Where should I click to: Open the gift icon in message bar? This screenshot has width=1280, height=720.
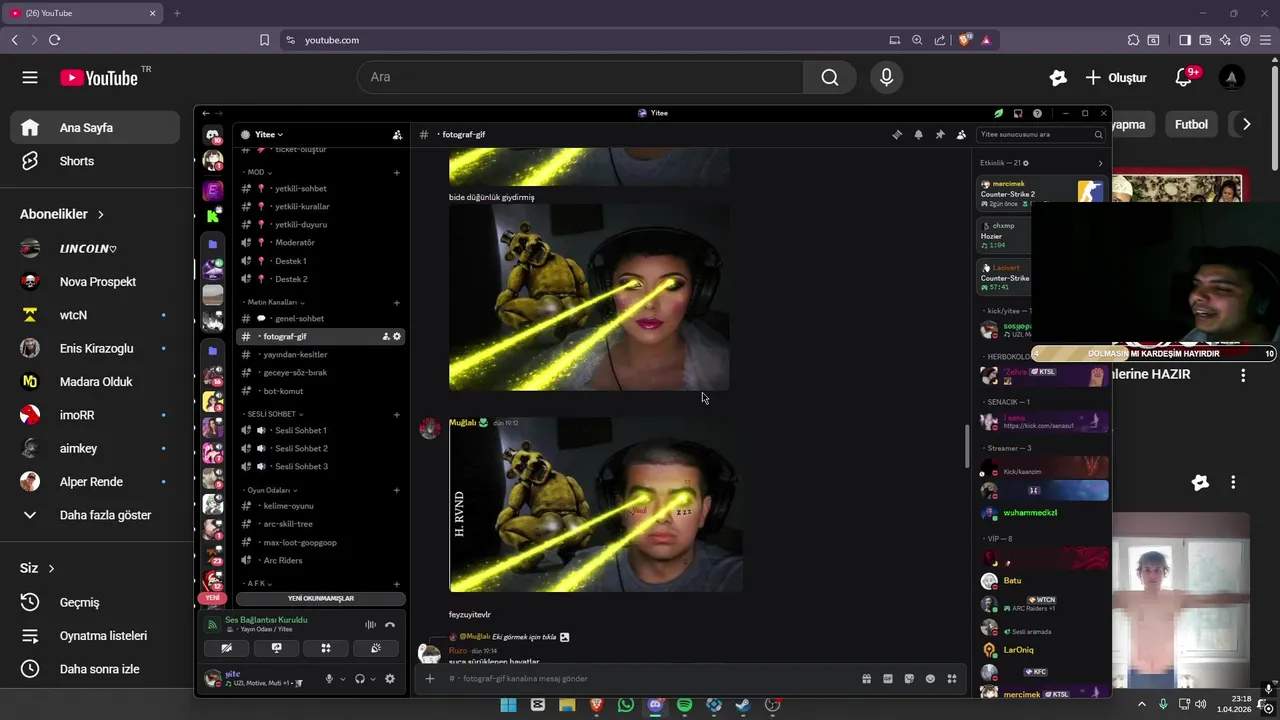click(x=866, y=679)
